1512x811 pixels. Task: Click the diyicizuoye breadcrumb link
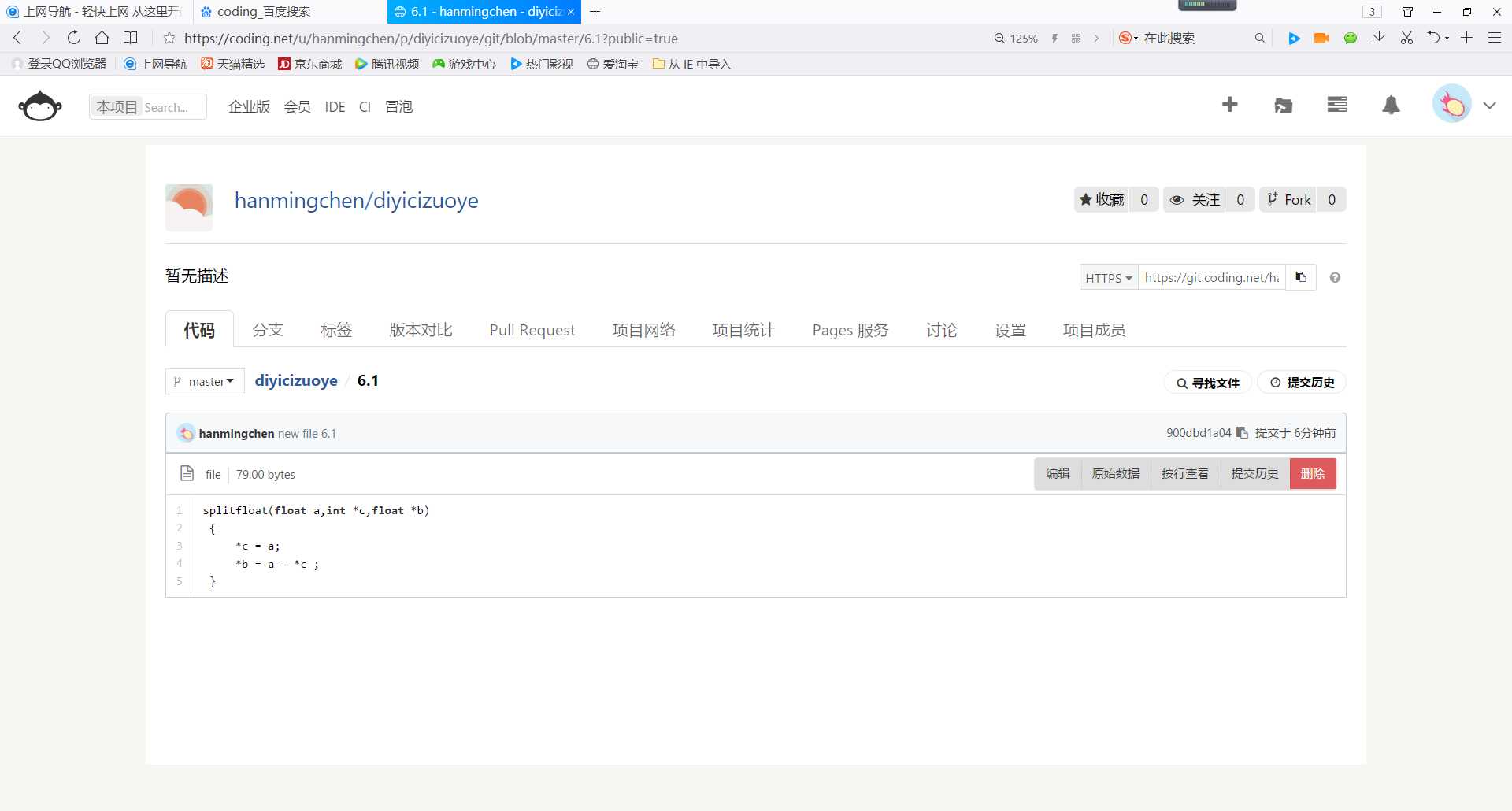pyautogui.click(x=296, y=380)
